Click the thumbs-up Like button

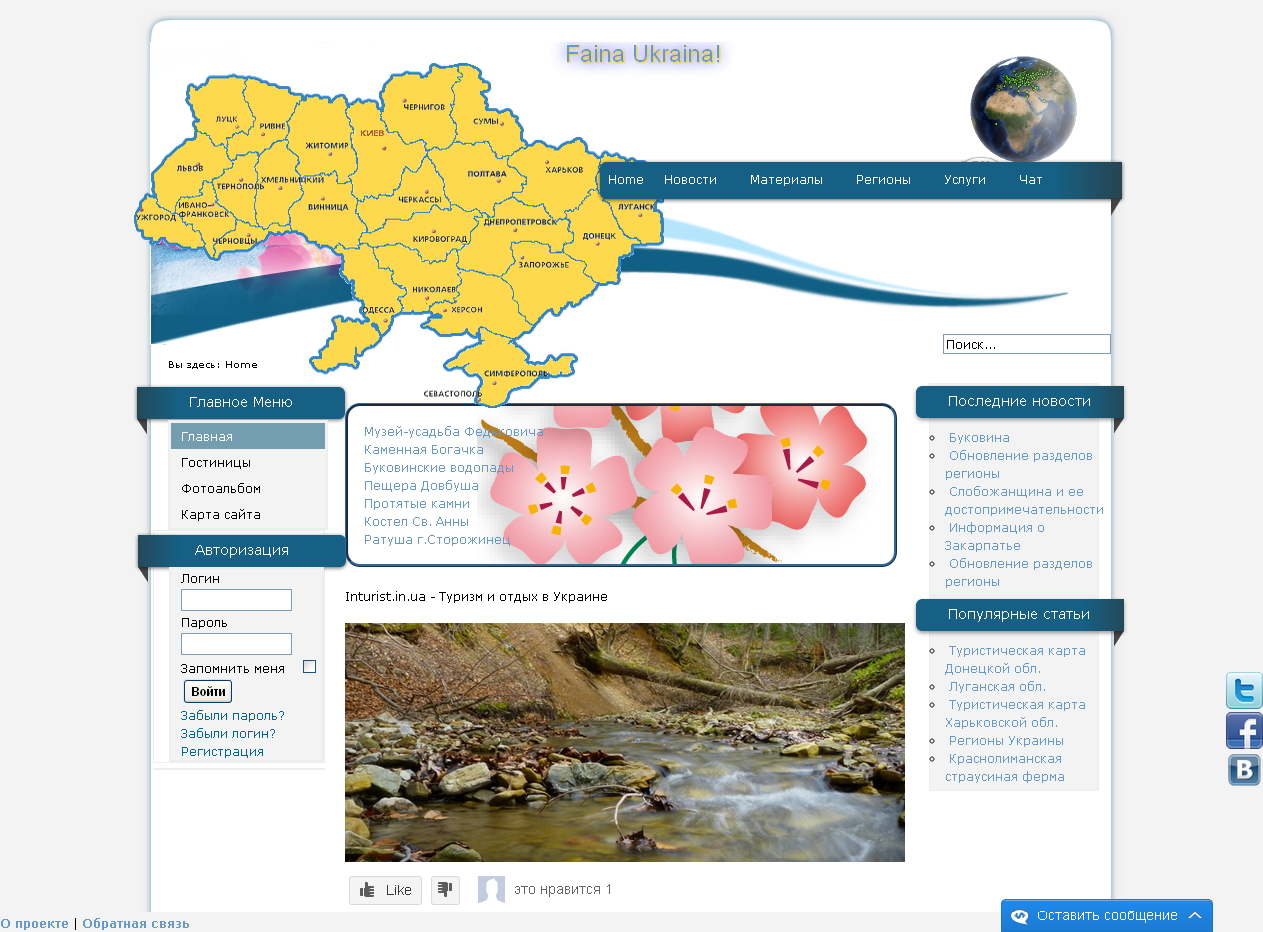pos(385,890)
